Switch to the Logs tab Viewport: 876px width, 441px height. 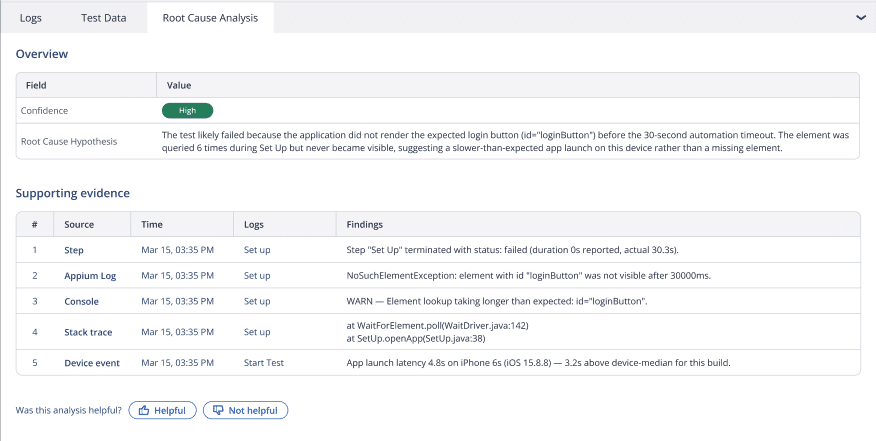[x=30, y=18]
